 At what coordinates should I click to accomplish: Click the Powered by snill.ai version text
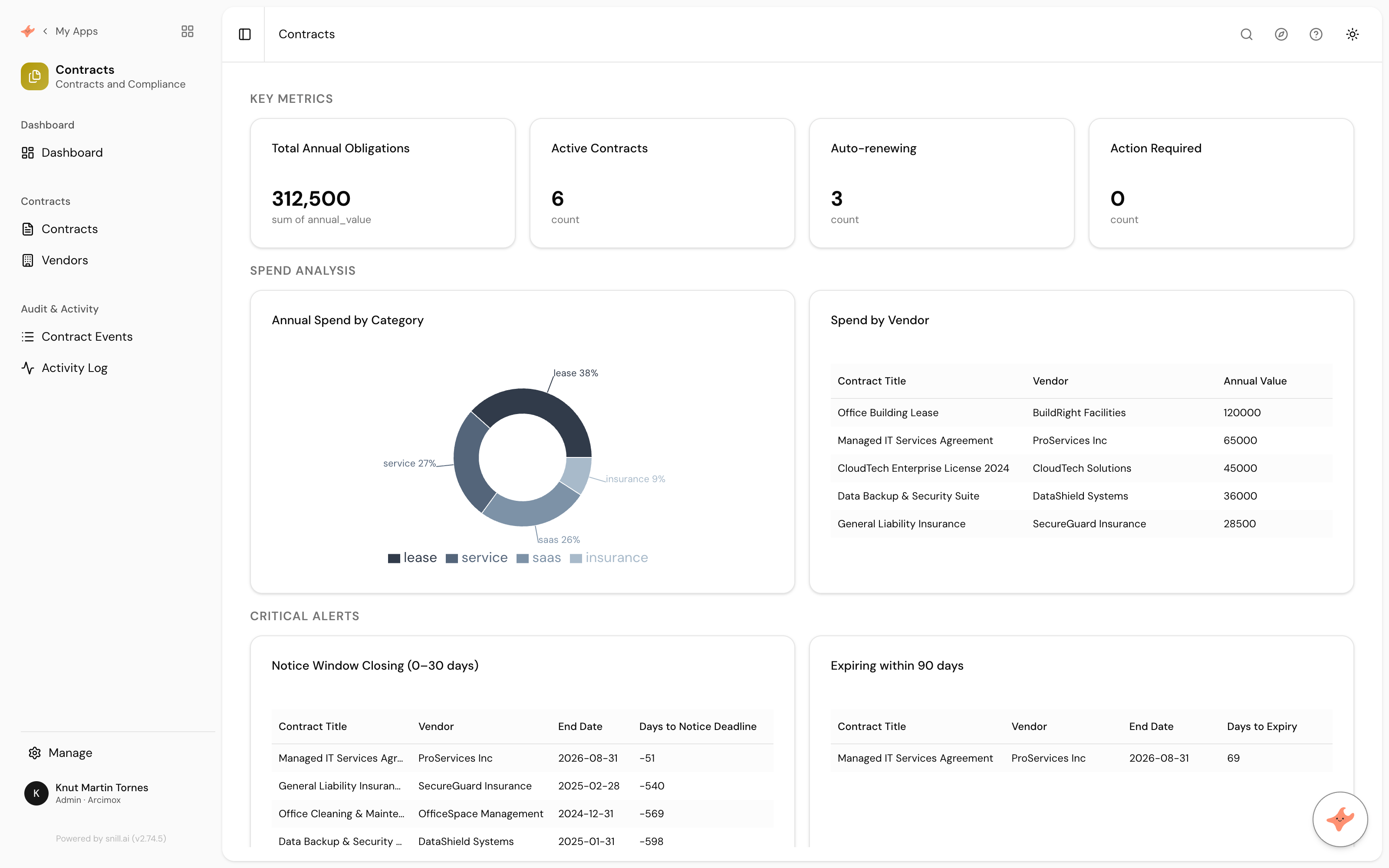point(111,839)
